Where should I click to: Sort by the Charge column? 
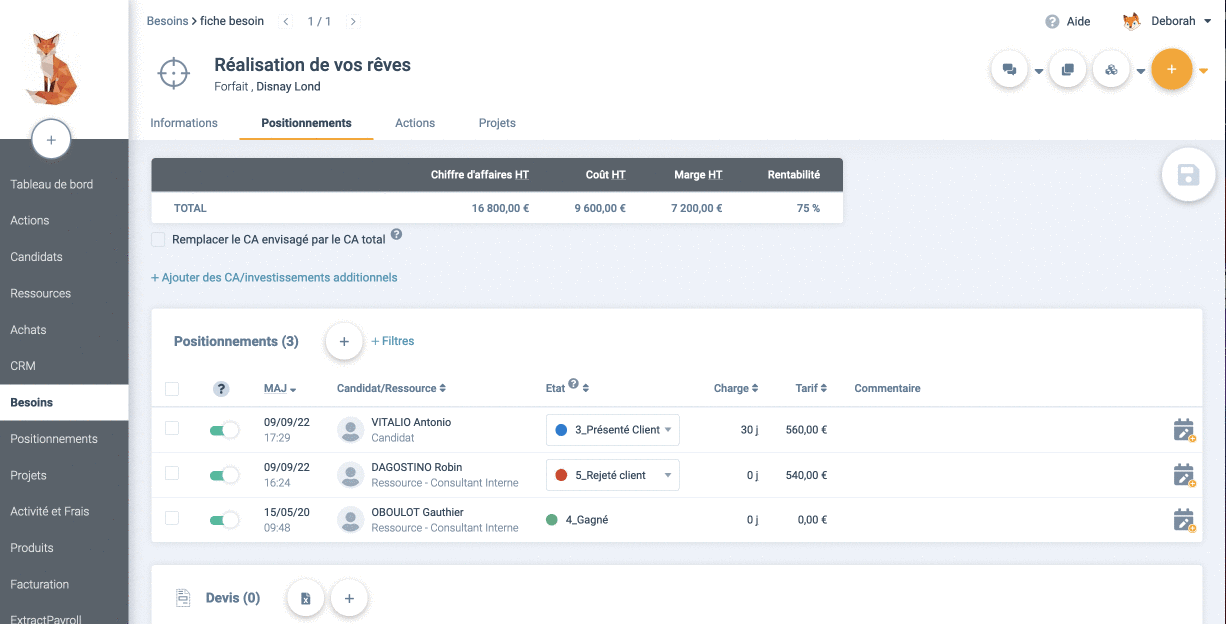736,388
